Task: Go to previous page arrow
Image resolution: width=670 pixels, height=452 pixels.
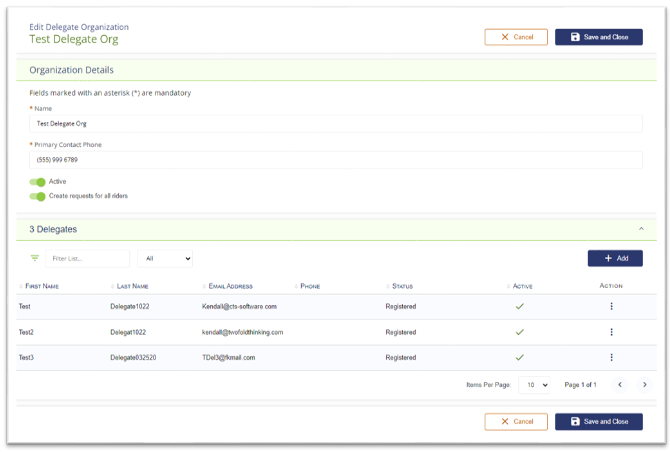Action: coord(620,384)
